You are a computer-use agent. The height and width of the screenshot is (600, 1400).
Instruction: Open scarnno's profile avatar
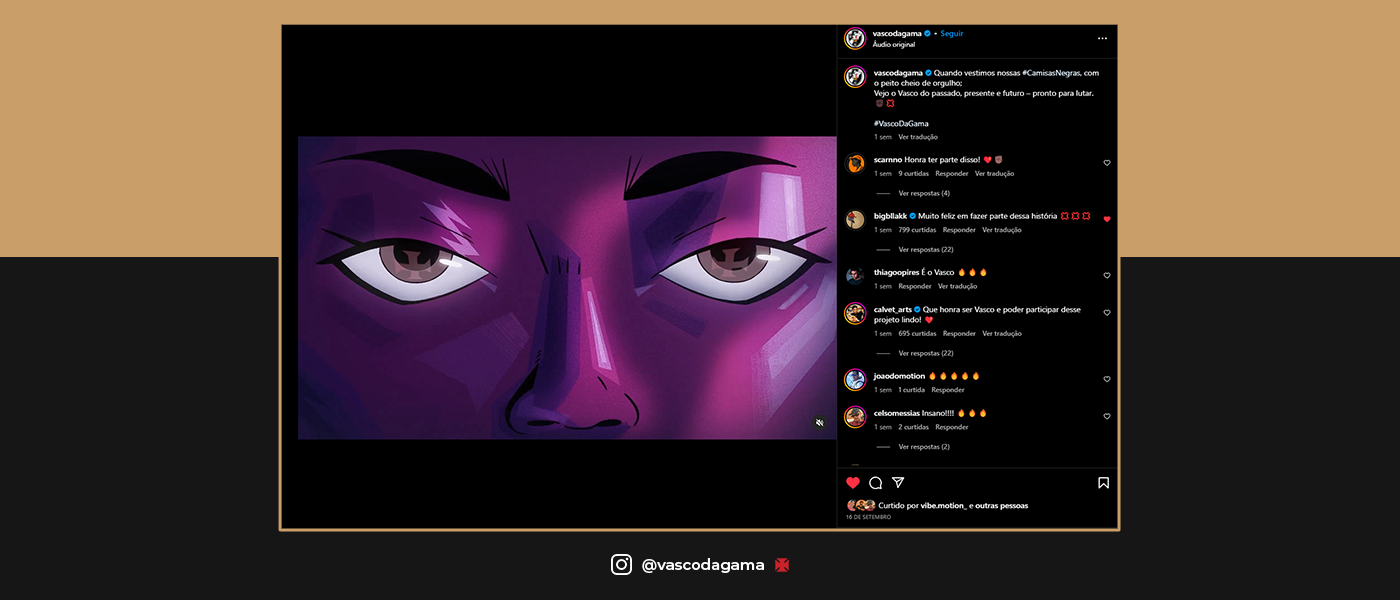pos(855,164)
